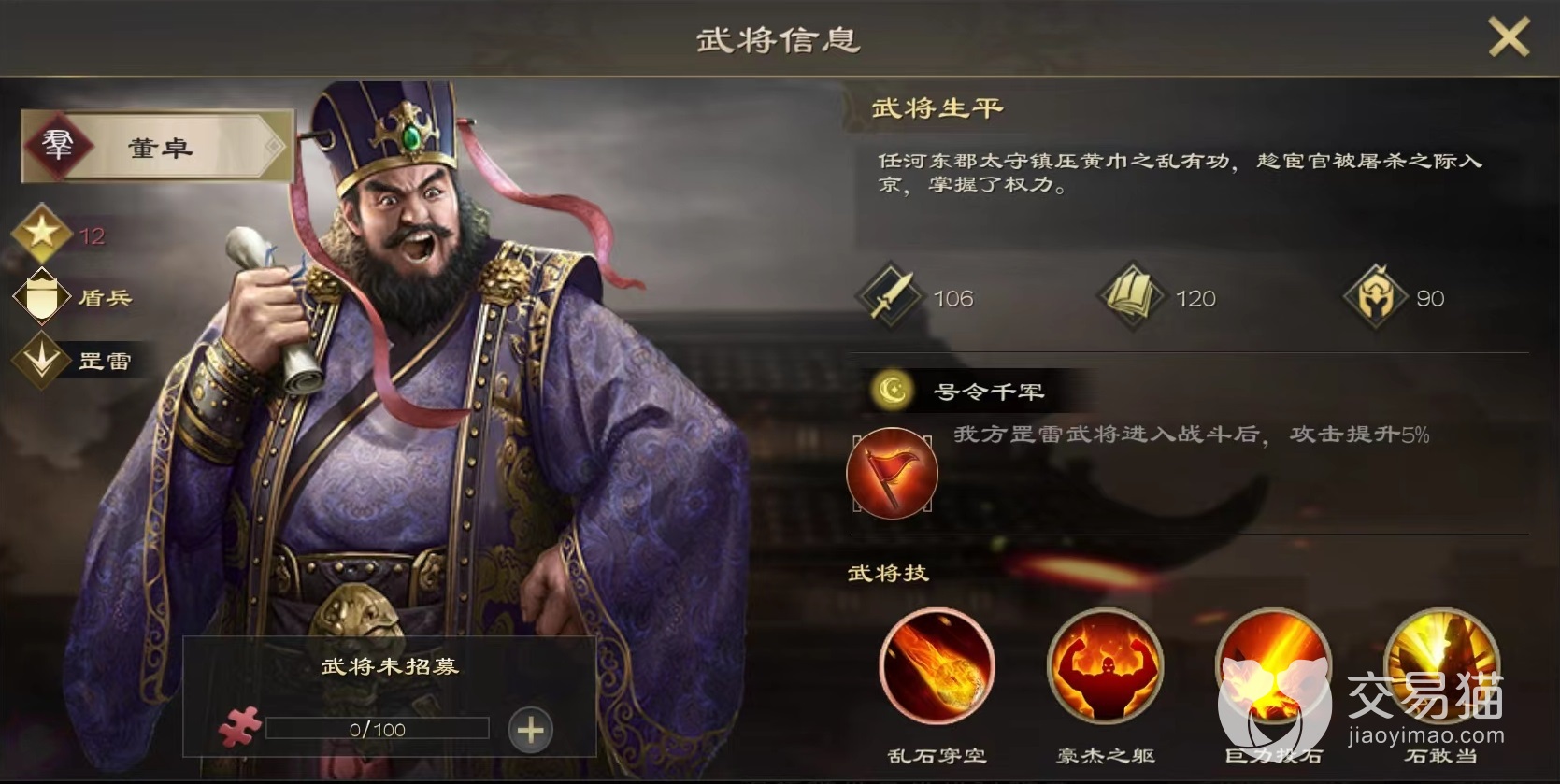
Task: Add fragments with the plus button
Action: 531,730
